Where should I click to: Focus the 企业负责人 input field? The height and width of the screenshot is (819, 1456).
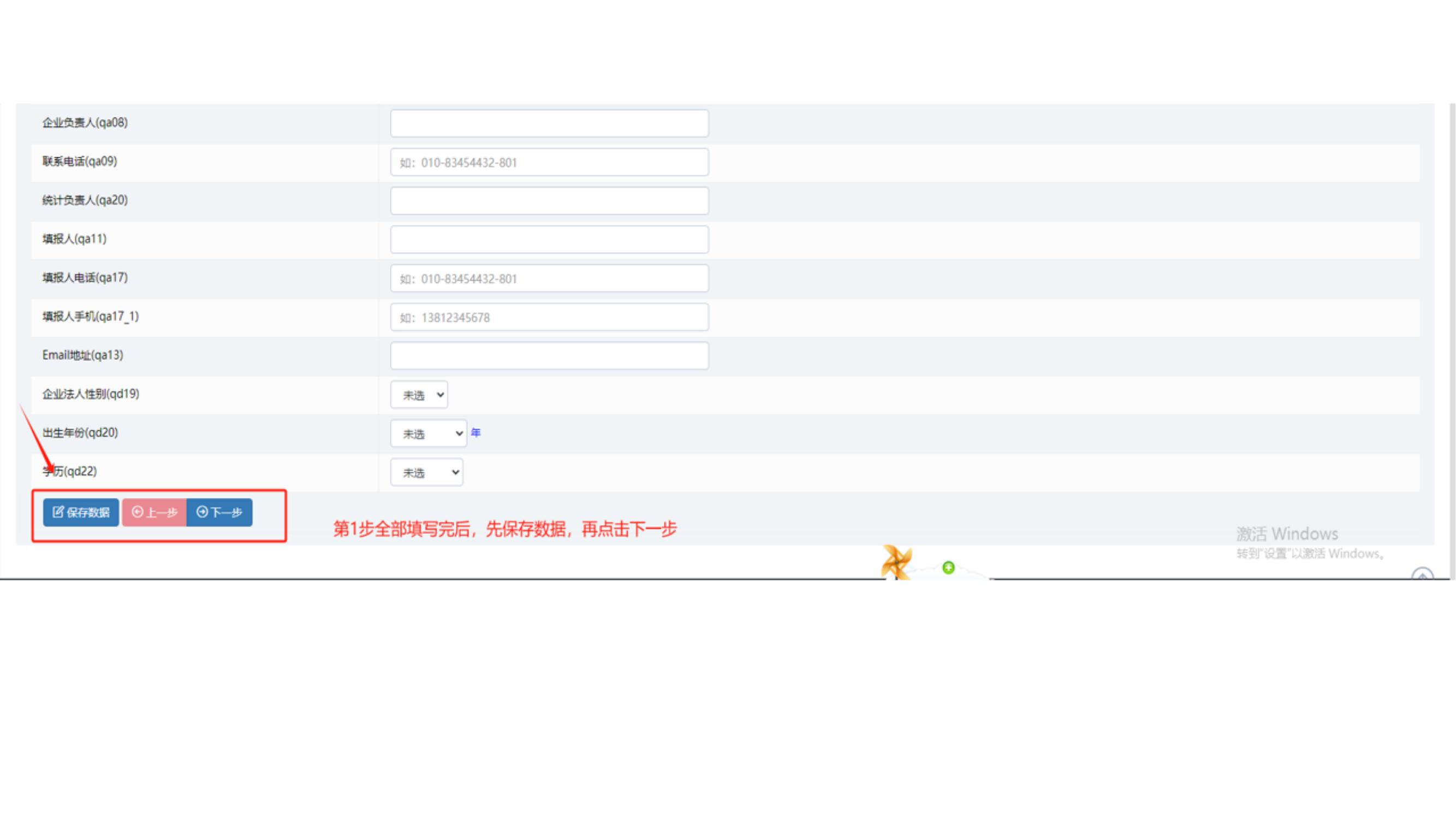click(x=549, y=123)
